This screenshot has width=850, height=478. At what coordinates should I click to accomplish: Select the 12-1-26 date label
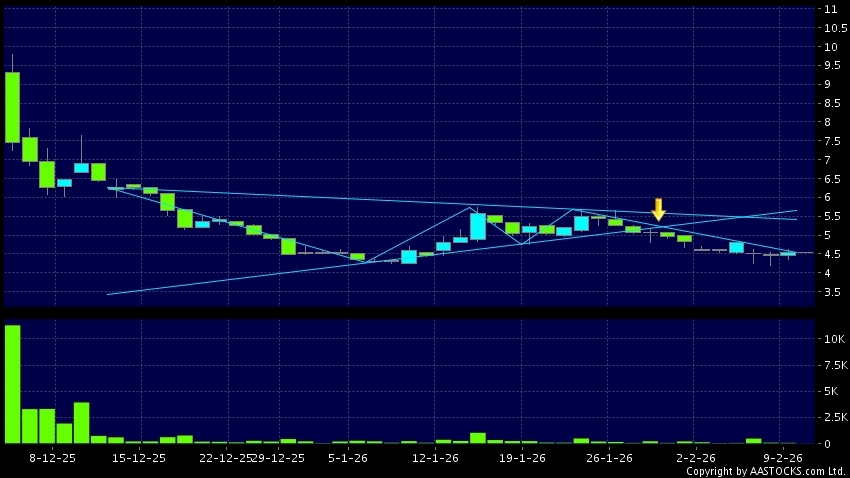click(436, 458)
